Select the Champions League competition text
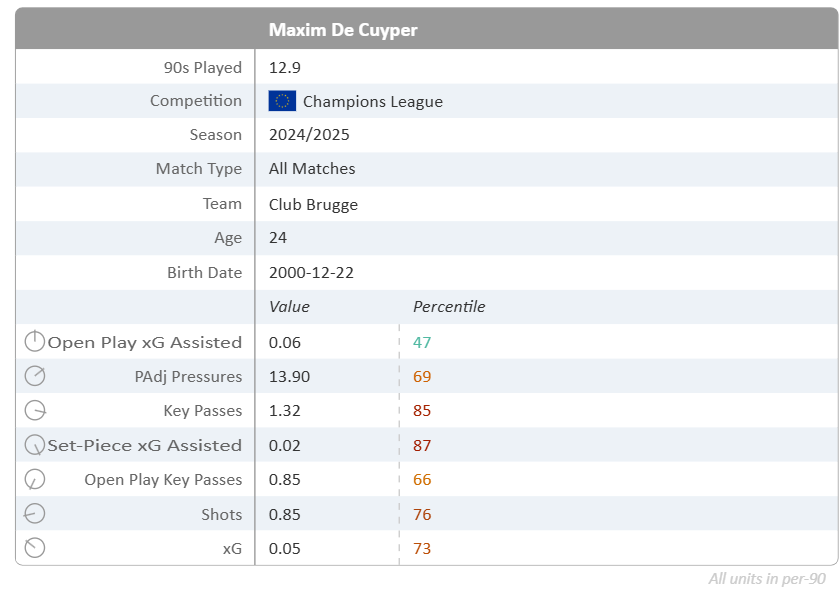 (372, 101)
